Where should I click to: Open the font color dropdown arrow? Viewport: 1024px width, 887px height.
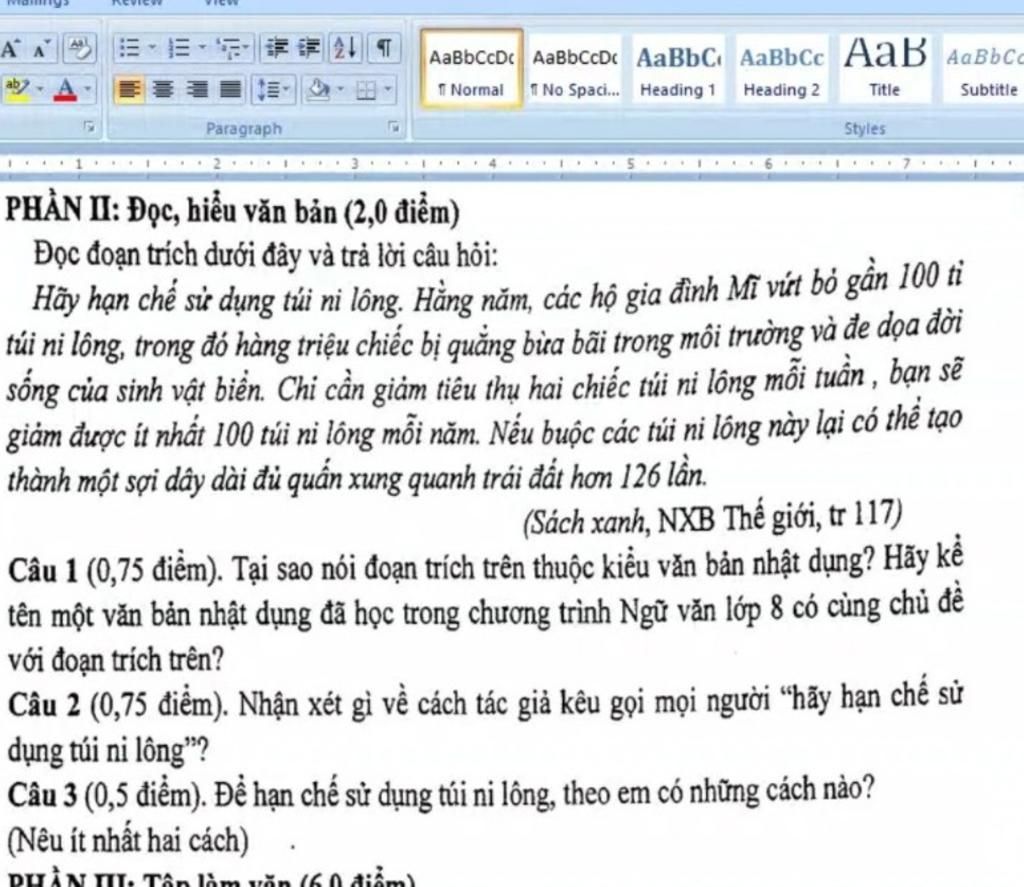coord(87,89)
